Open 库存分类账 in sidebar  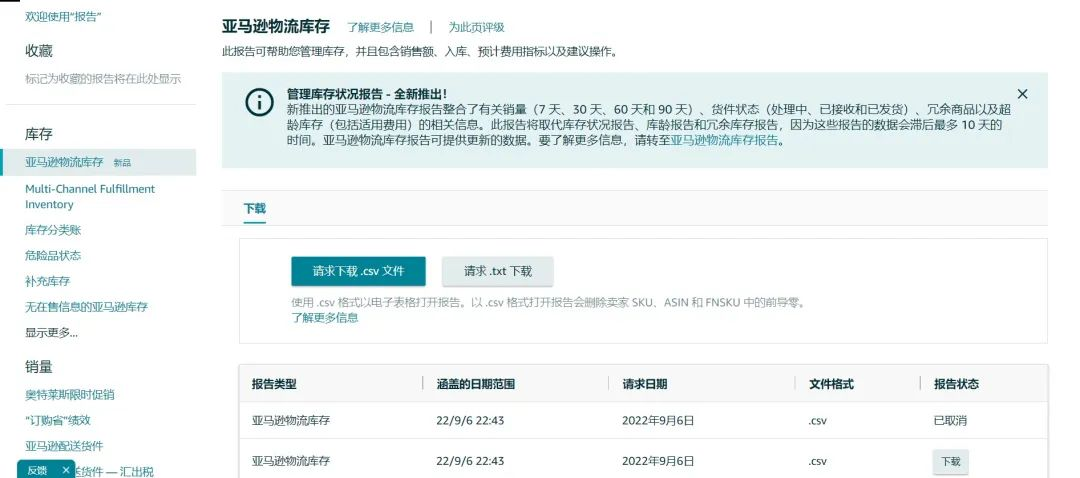53,230
